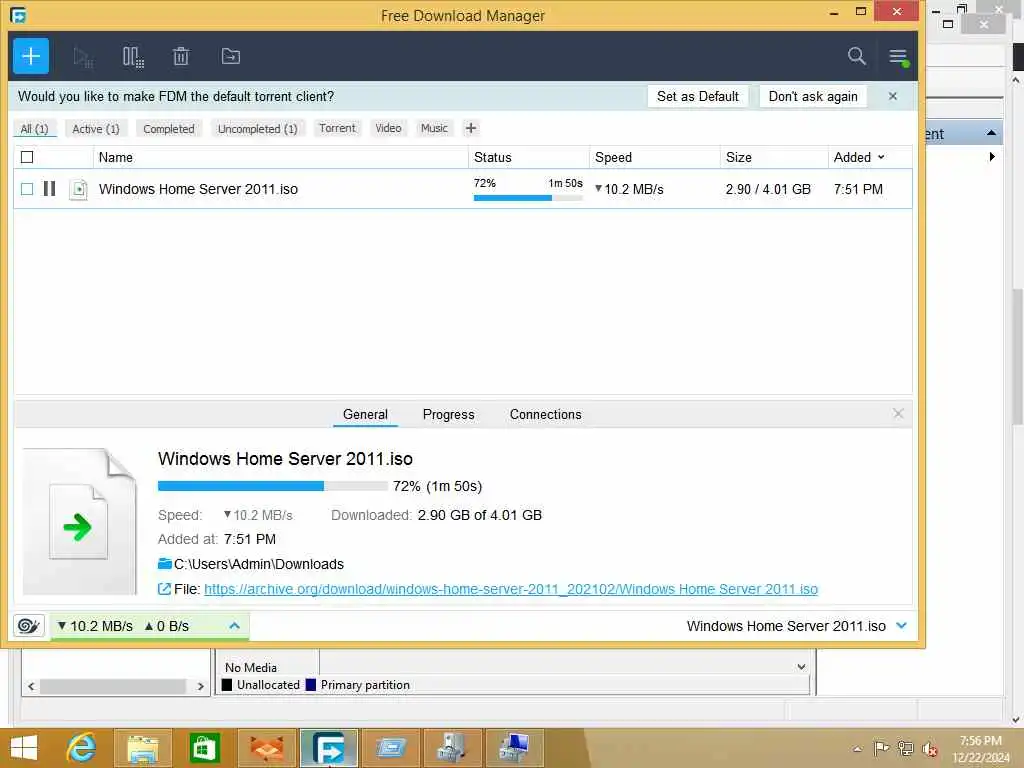This screenshot has width=1024, height=768.
Task: Click the Set as Default button
Action: tap(697, 96)
